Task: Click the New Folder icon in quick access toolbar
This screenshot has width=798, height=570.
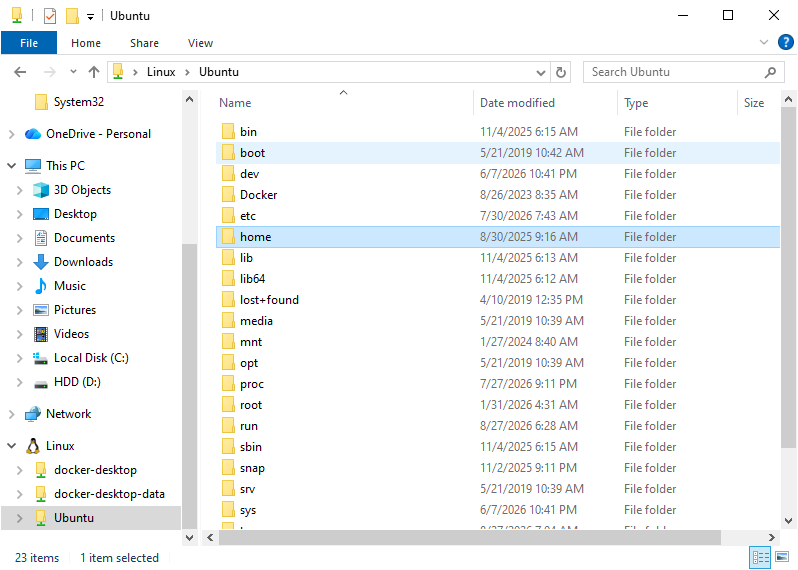Action: tap(72, 16)
